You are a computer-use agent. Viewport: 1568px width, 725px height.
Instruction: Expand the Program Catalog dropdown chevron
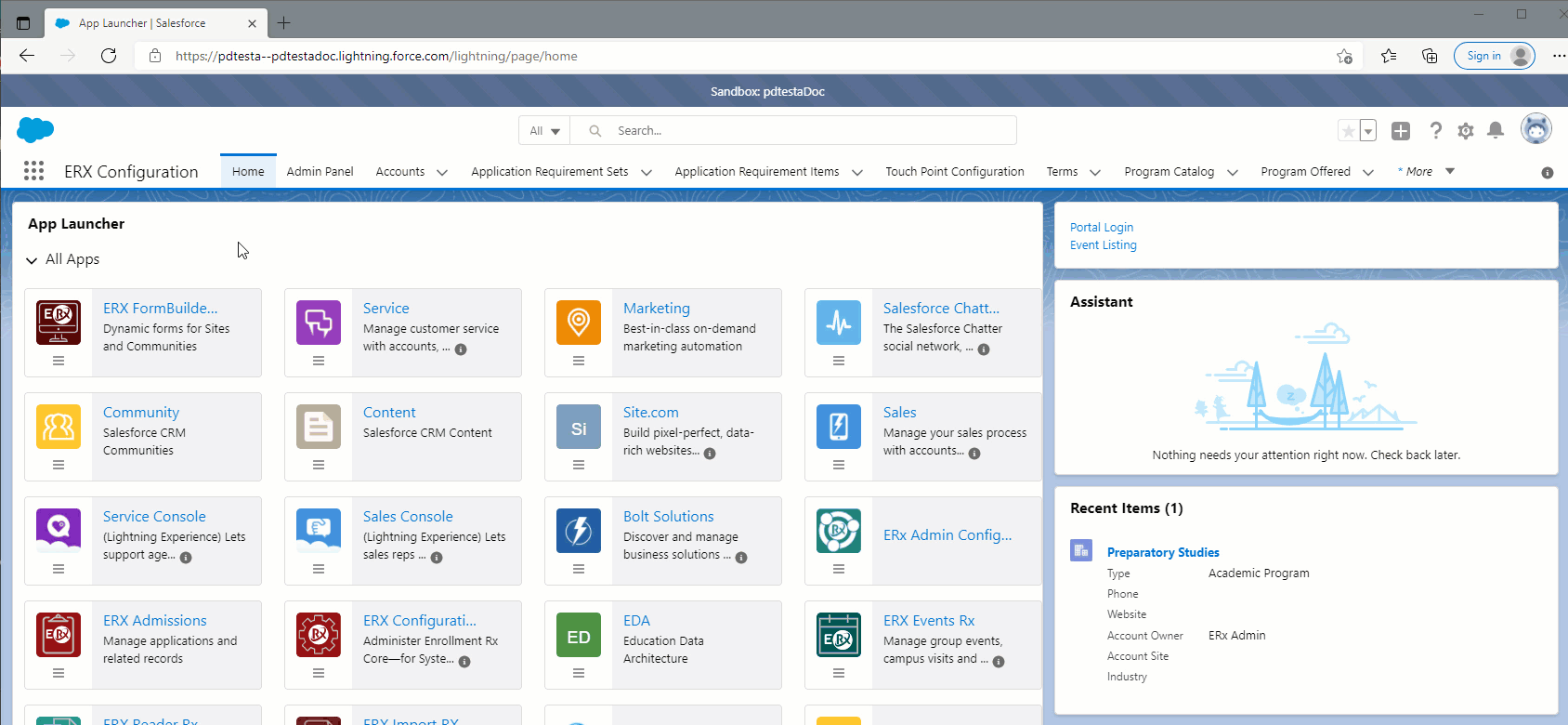[1233, 172]
